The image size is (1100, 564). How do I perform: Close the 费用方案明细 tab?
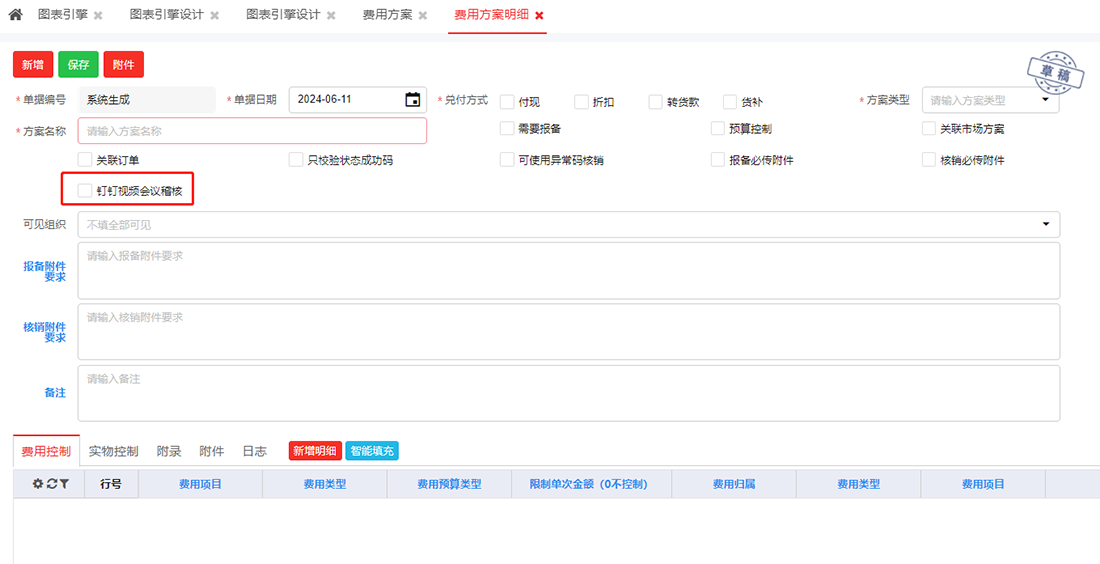(x=540, y=16)
